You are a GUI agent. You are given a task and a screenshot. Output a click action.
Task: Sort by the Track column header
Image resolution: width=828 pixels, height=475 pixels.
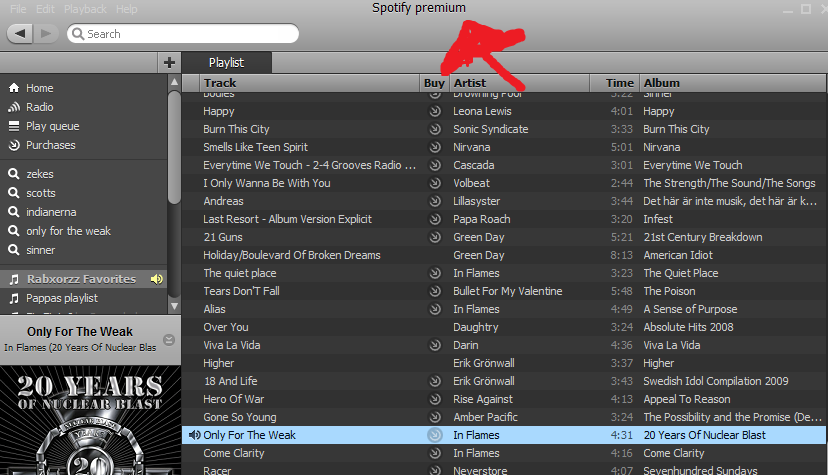(310, 83)
